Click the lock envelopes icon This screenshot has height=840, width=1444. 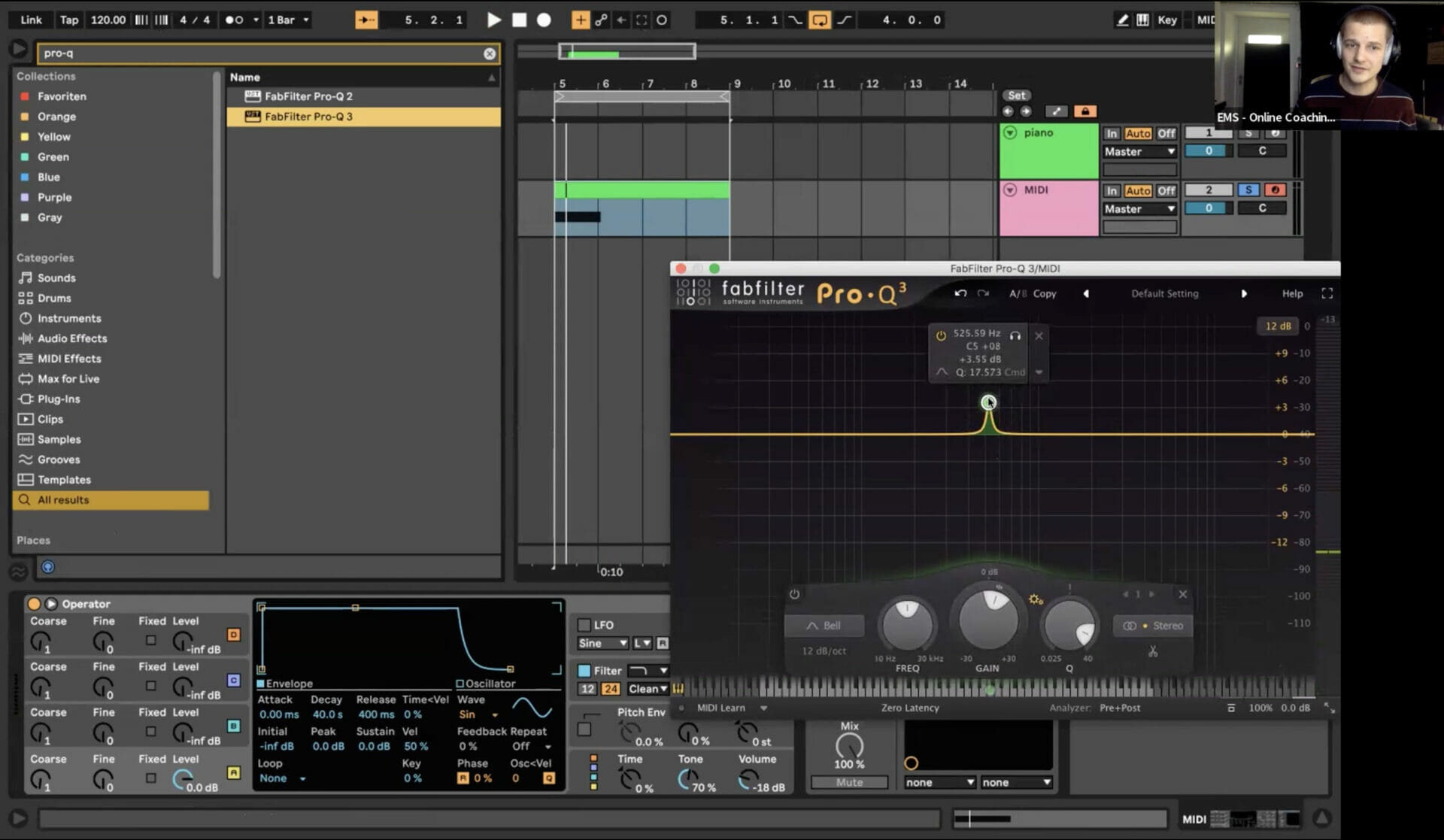pyautogui.click(x=1085, y=111)
